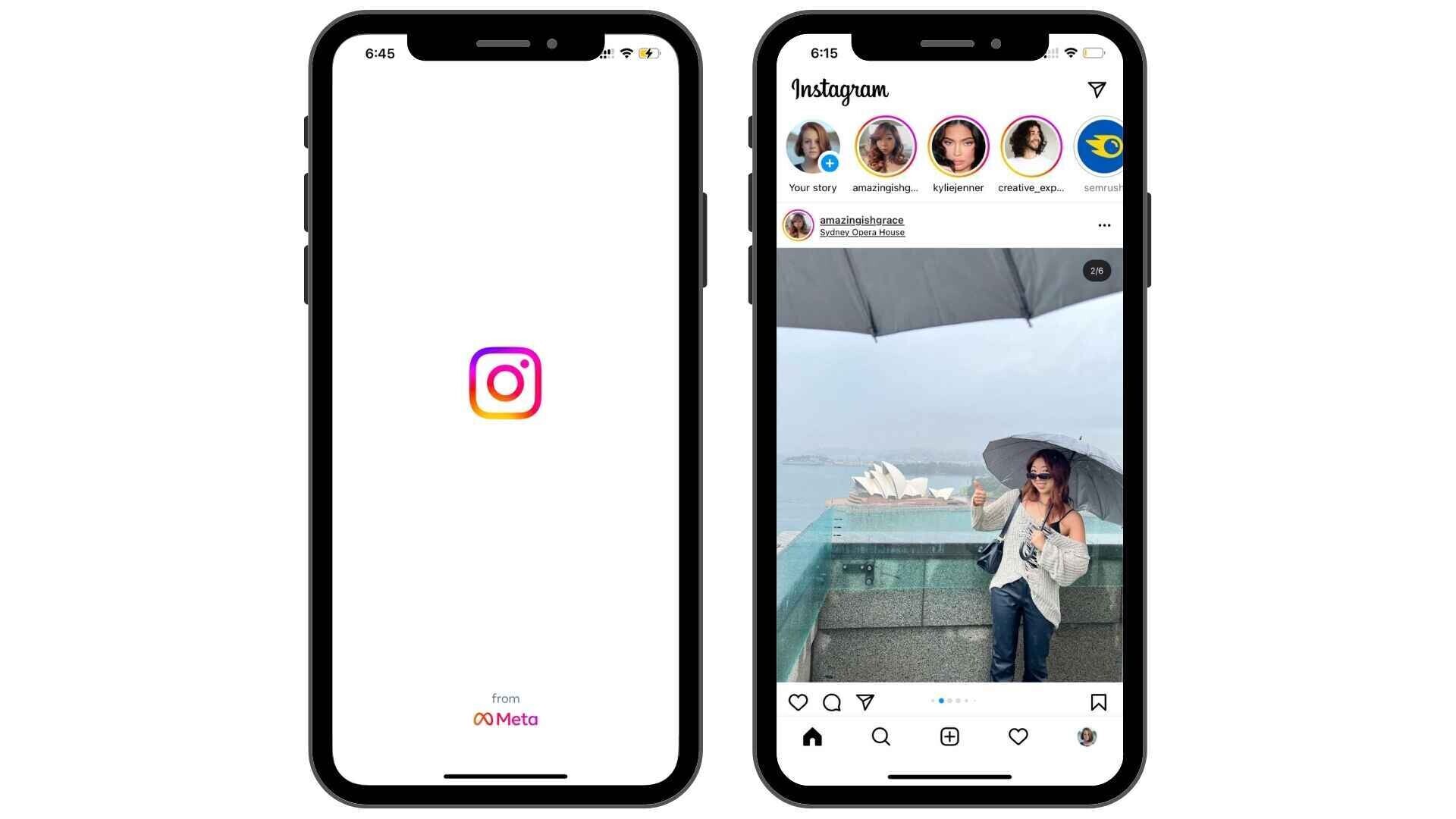Tap the home tab icon

[x=811, y=737]
